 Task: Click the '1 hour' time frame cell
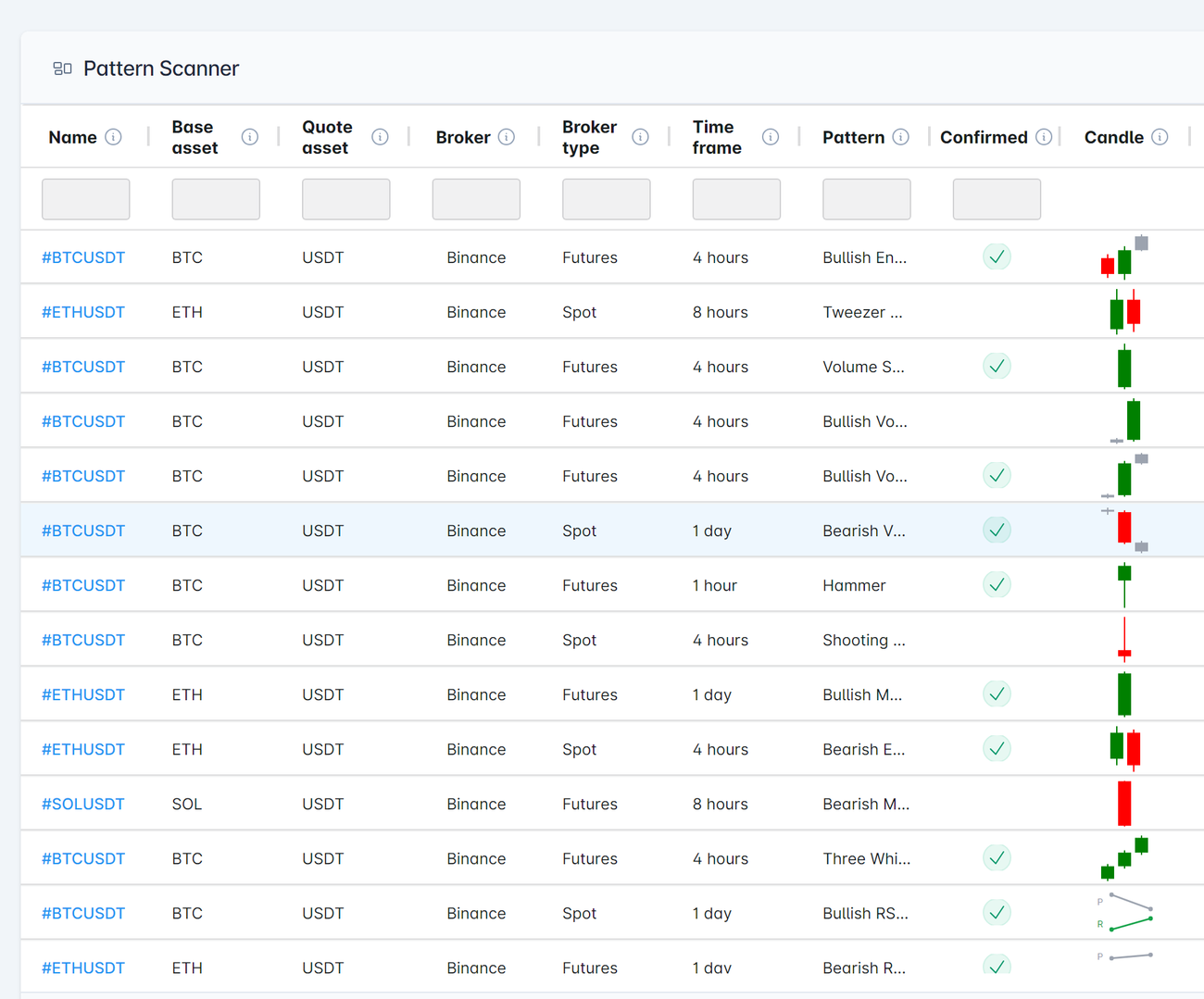pos(715,585)
